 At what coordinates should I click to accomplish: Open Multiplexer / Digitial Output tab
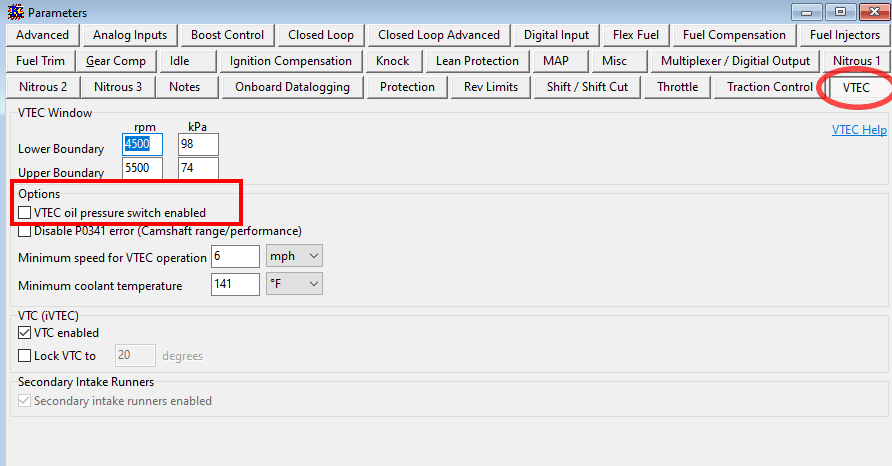pos(735,61)
